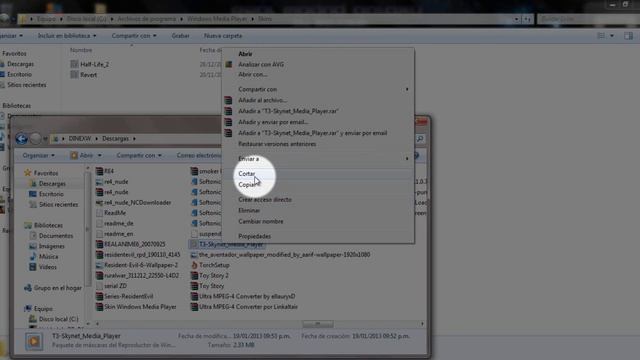This screenshot has height=360, width=640.
Task: Click Windows Media Player in Skins address bar
Action: 217,19
